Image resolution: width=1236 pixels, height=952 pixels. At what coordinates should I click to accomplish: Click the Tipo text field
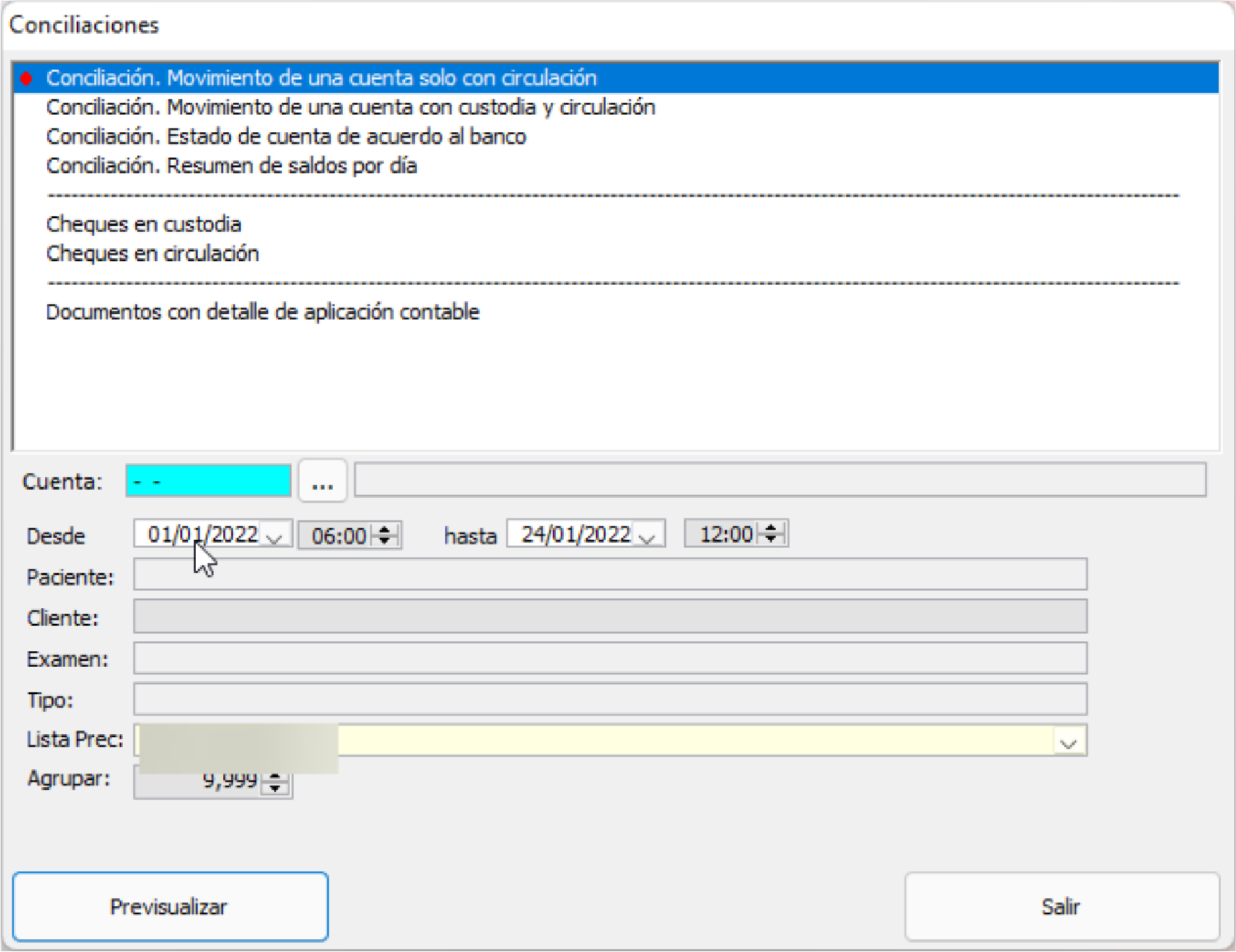(610, 700)
